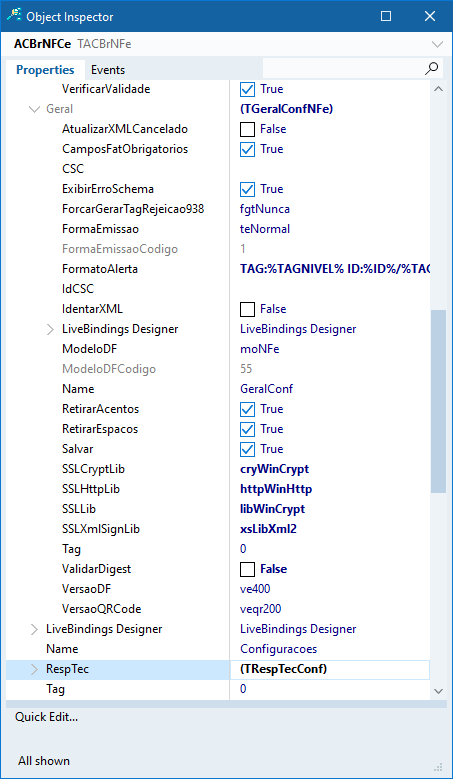Image resolution: width=453 pixels, height=779 pixels.
Task: Click the ve400 value of VersaoDF
Action: [255, 589]
